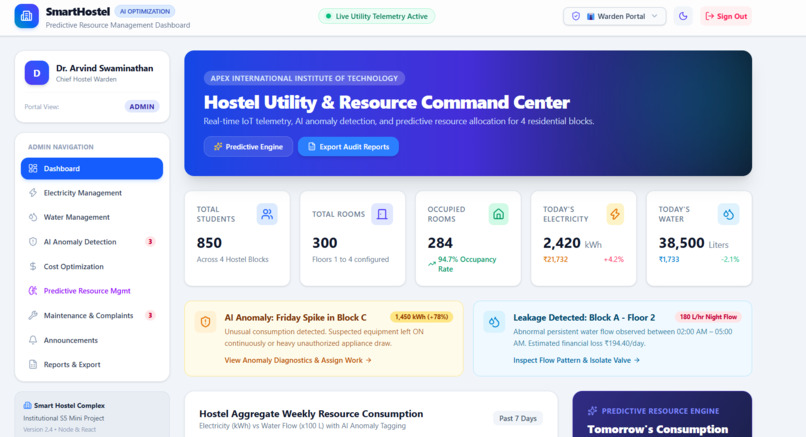Viewport: 806px width, 437px height.
Task: Click the APEX INTERNATIONAL INSTITUTE OF TECHNOLOGY tag
Action: 304,78
